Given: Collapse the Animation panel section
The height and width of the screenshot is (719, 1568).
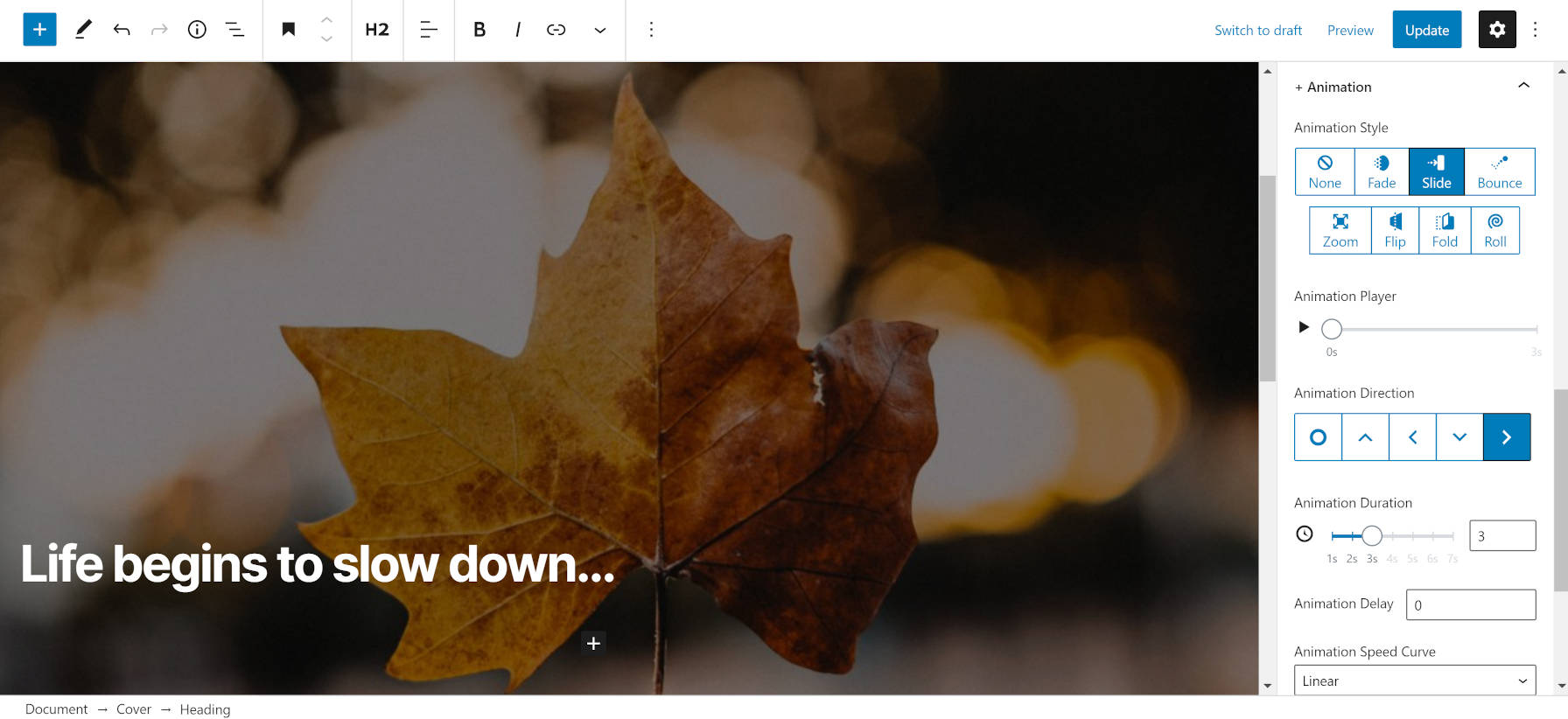Looking at the screenshot, I should tap(1522, 86).
